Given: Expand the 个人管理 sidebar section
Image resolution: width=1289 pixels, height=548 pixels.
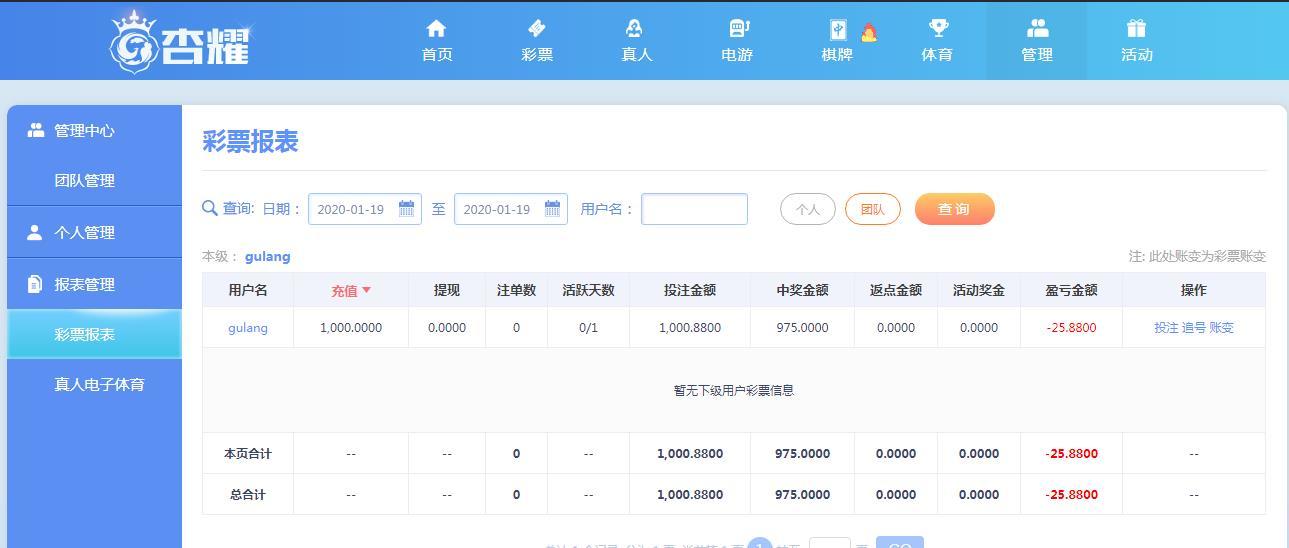Looking at the screenshot, I should tap(84, 233).
